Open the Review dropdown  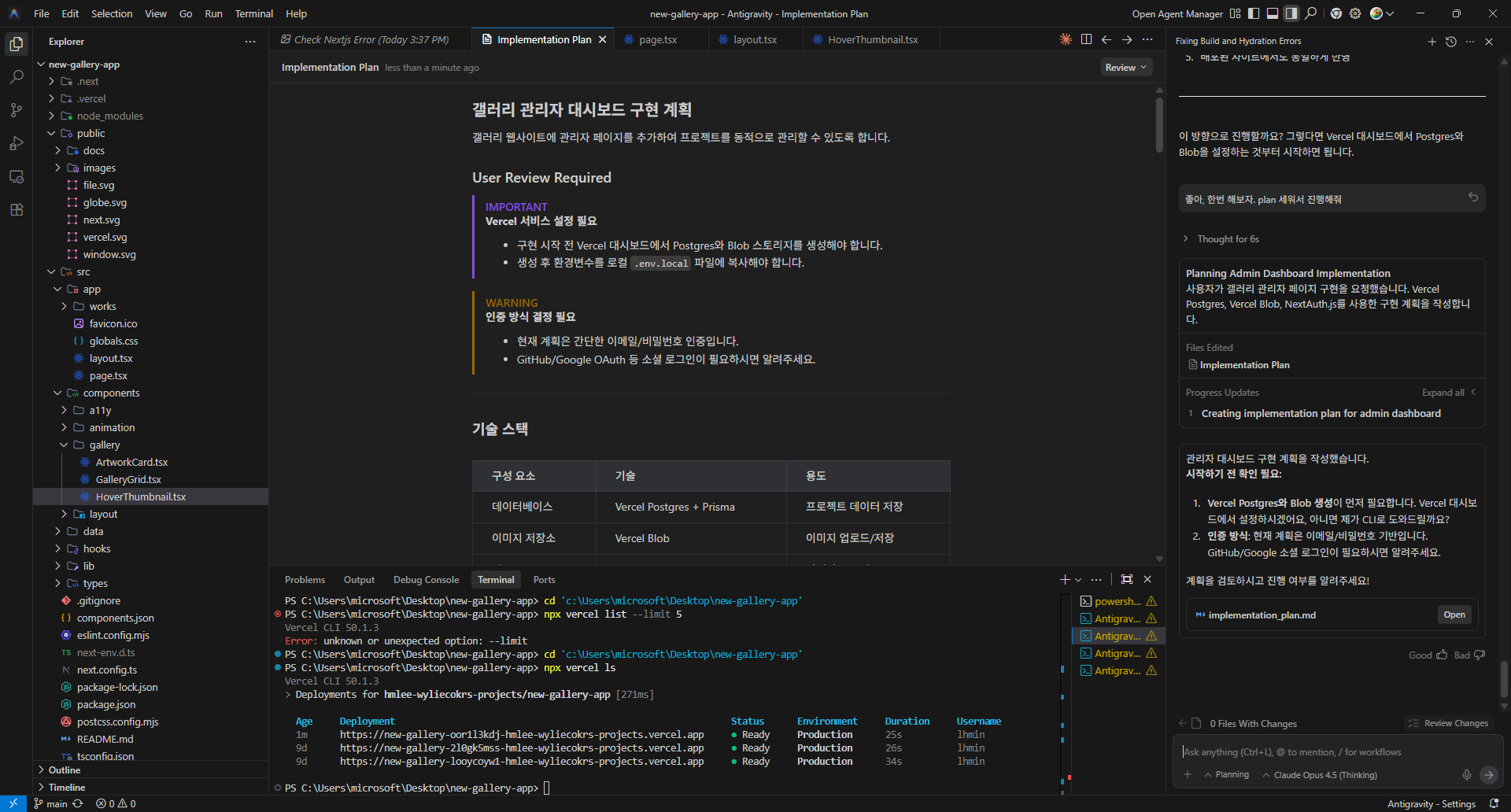[1125, 68]
